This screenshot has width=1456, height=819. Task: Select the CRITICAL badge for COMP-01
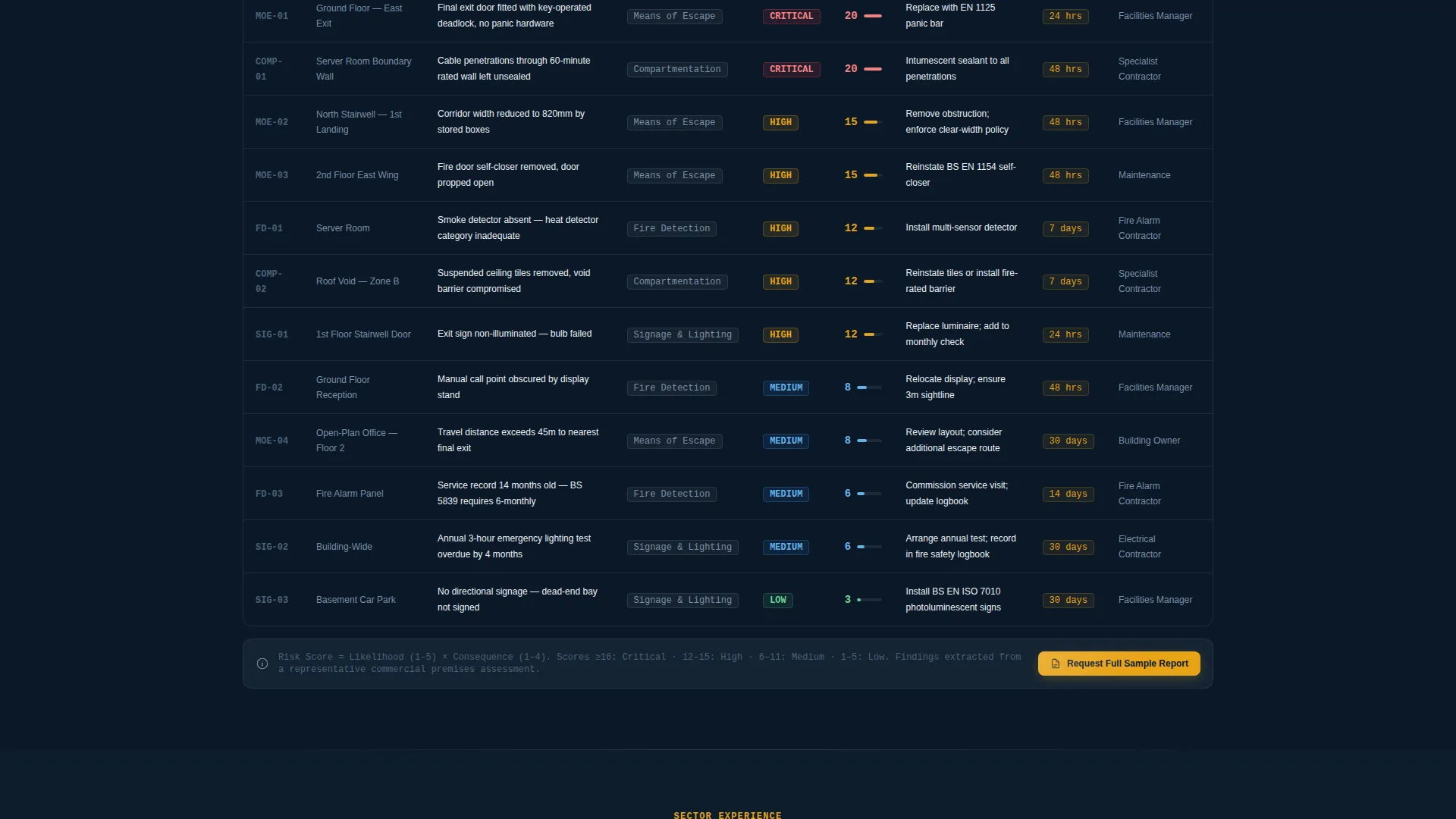pyautogui.click(x=791, y=69)
